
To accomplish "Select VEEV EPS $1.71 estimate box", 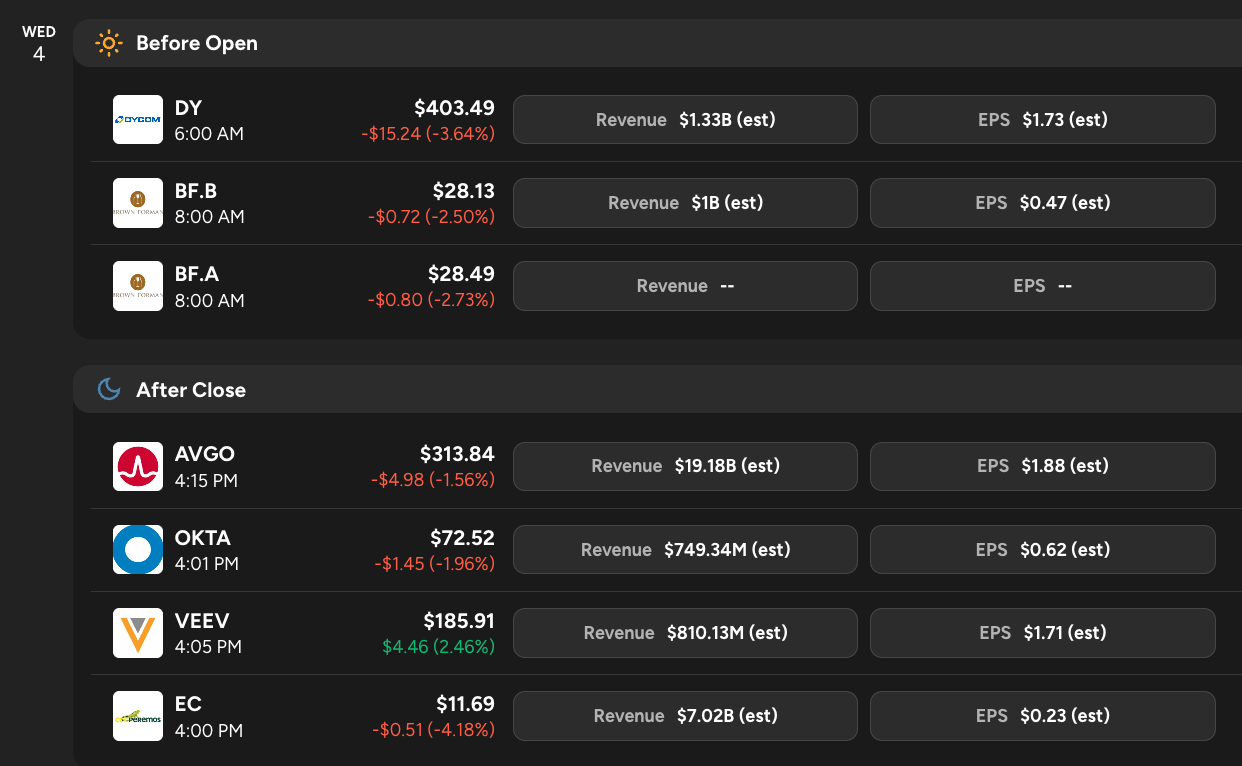I will pyautogui.click(x=1042, y=633).
